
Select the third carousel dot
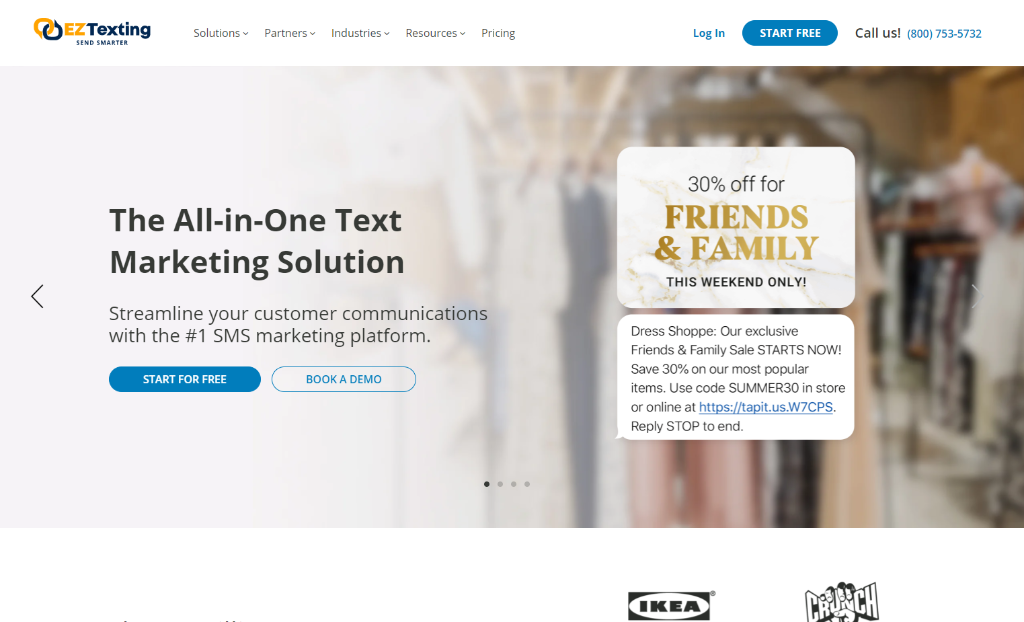(x=514, y=484)
